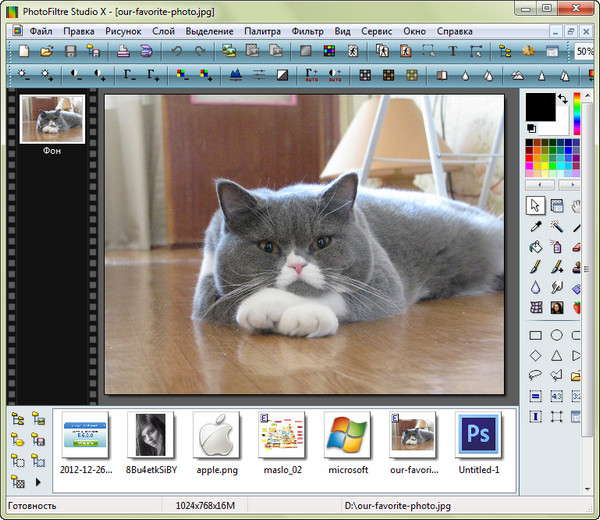Screen dimensions: 600x520
Task: Show next palette colors with right arrow
Action: tap(575, 184)
